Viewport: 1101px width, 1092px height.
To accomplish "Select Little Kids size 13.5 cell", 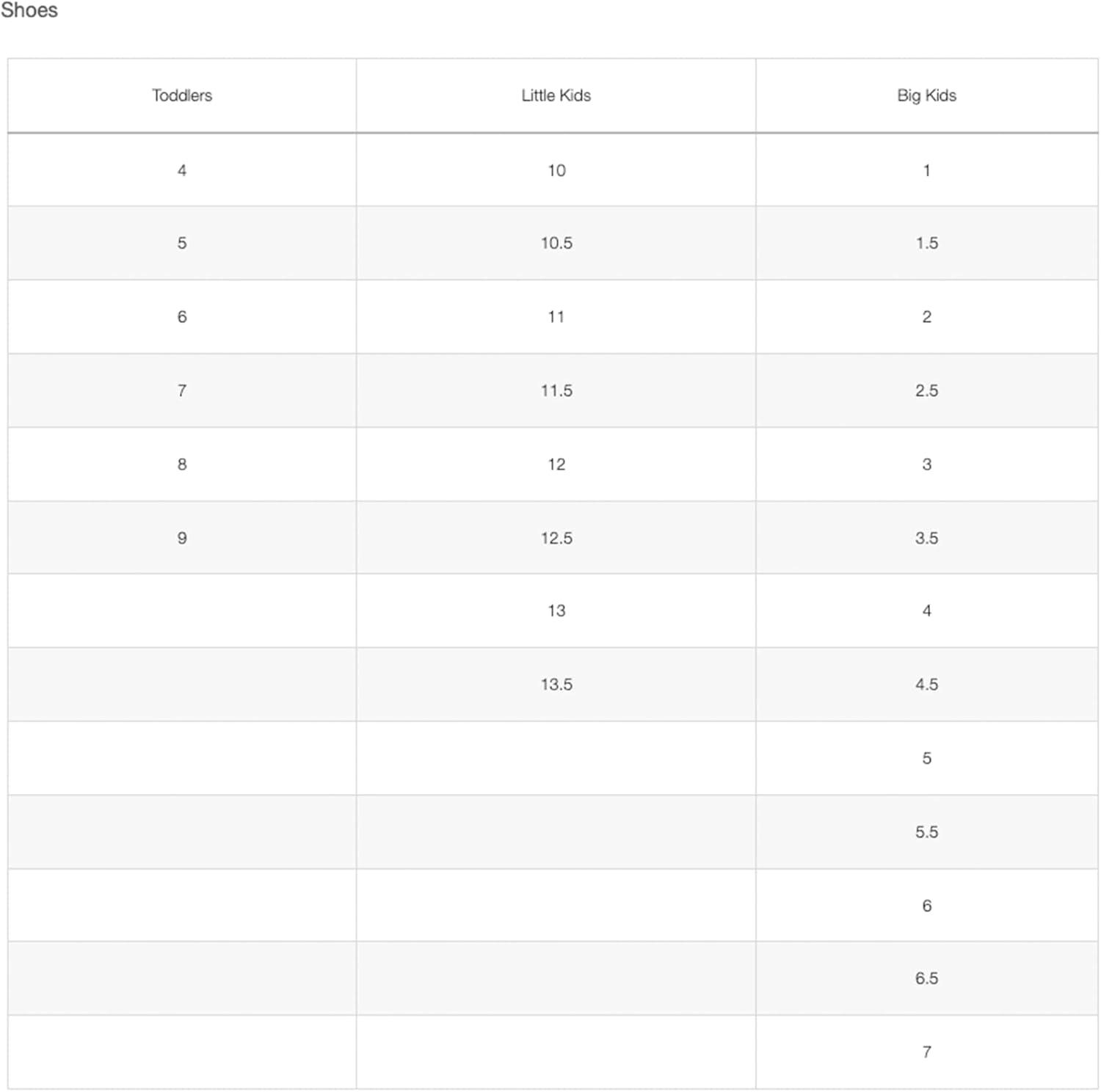I will [556, 684].
